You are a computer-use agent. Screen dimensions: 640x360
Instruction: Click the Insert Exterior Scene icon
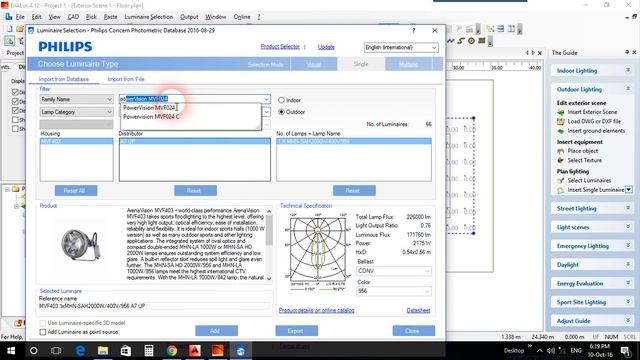click(561, 112)
